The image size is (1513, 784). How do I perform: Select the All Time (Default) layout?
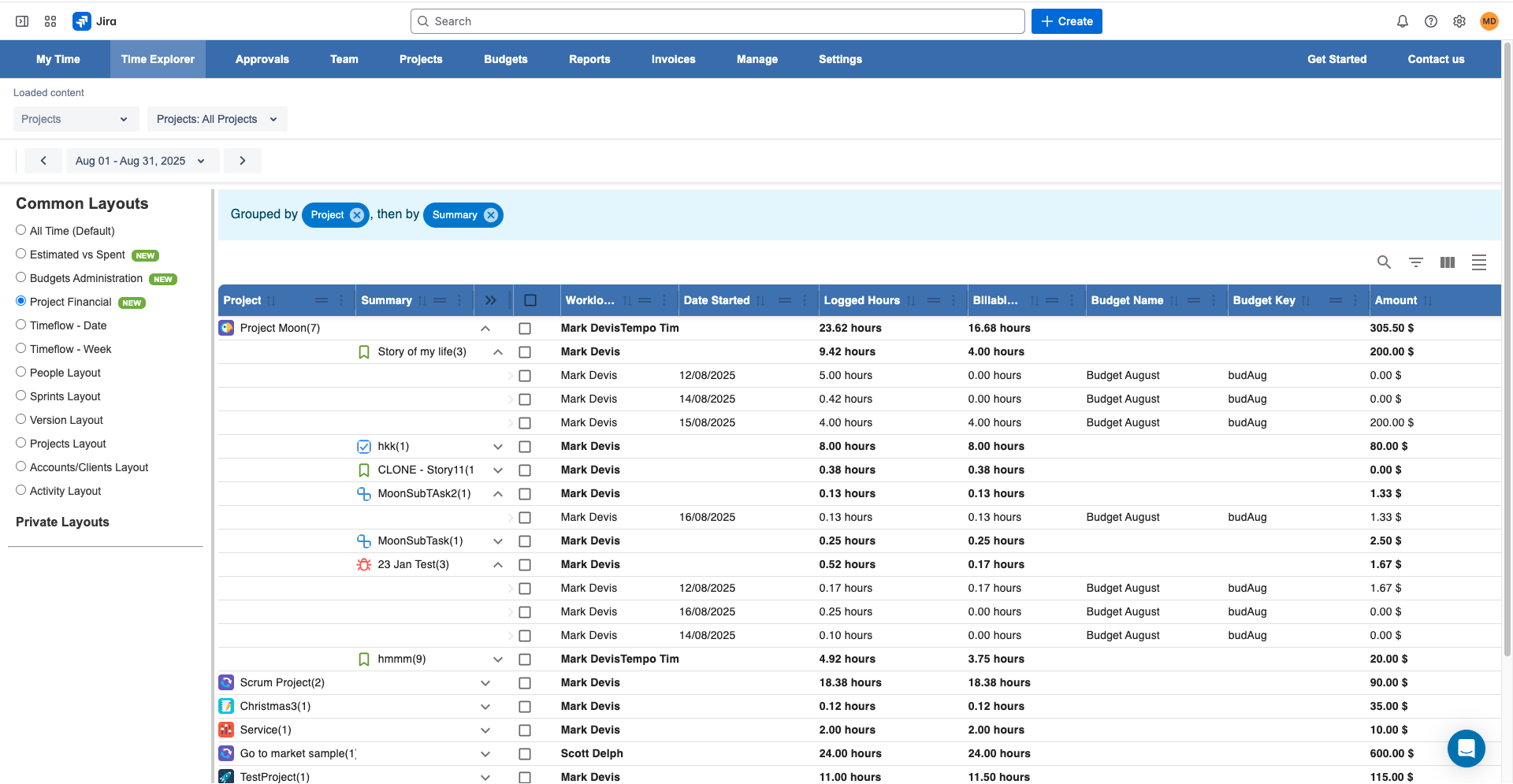click(21, 230)
